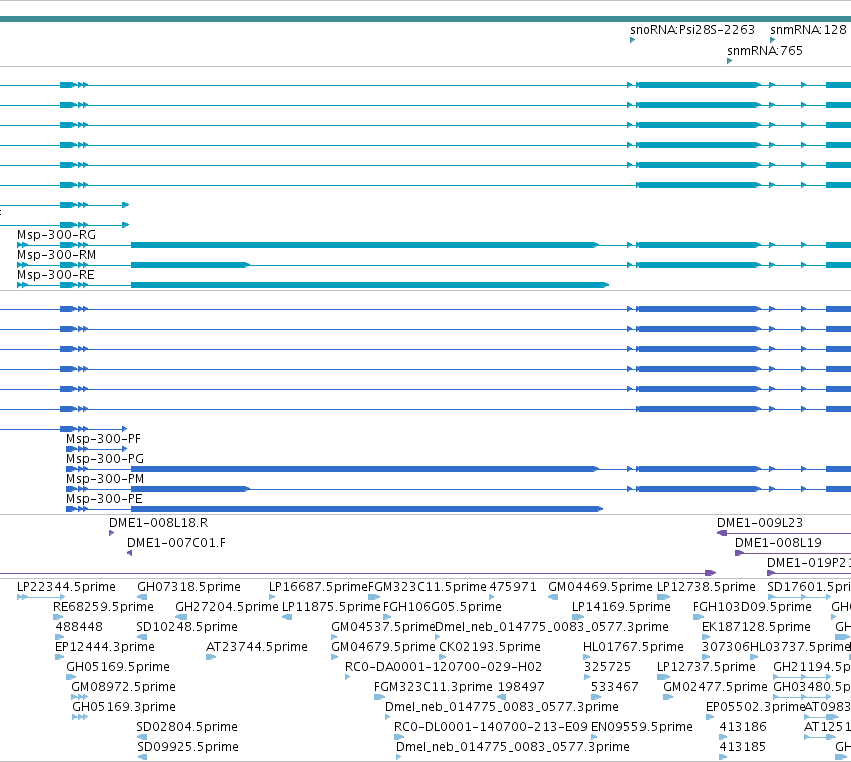Click the 198497 feature label
The width and height of the screenshot is (851, 762).
pyautogui.click(x=521, y=688)
